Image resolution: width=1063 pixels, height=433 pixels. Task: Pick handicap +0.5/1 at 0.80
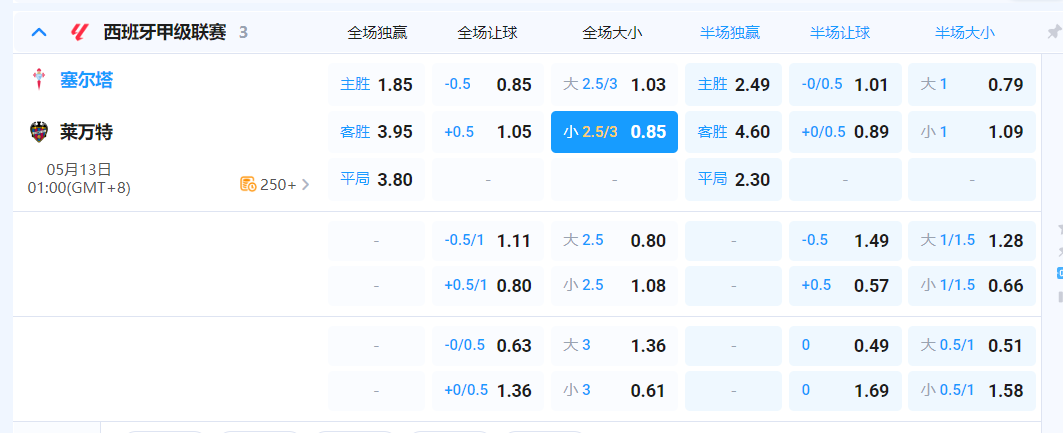tap(487, 285)
